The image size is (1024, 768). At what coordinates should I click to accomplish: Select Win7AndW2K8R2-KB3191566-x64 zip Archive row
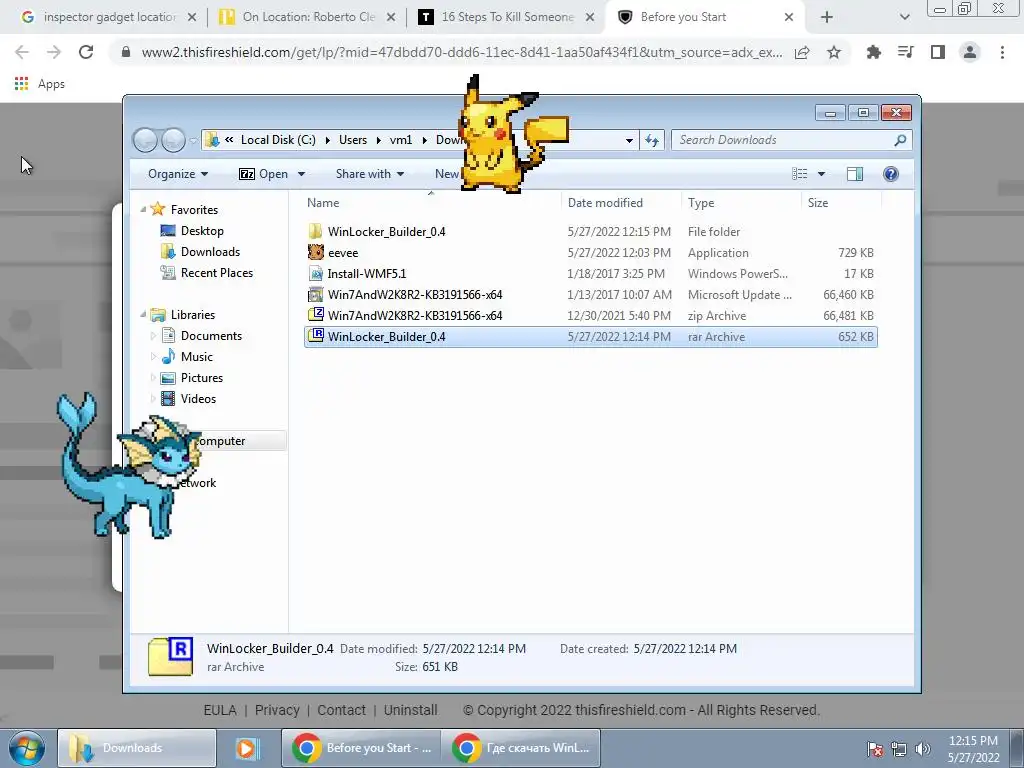pyautogui.click(x=590, y=315)
